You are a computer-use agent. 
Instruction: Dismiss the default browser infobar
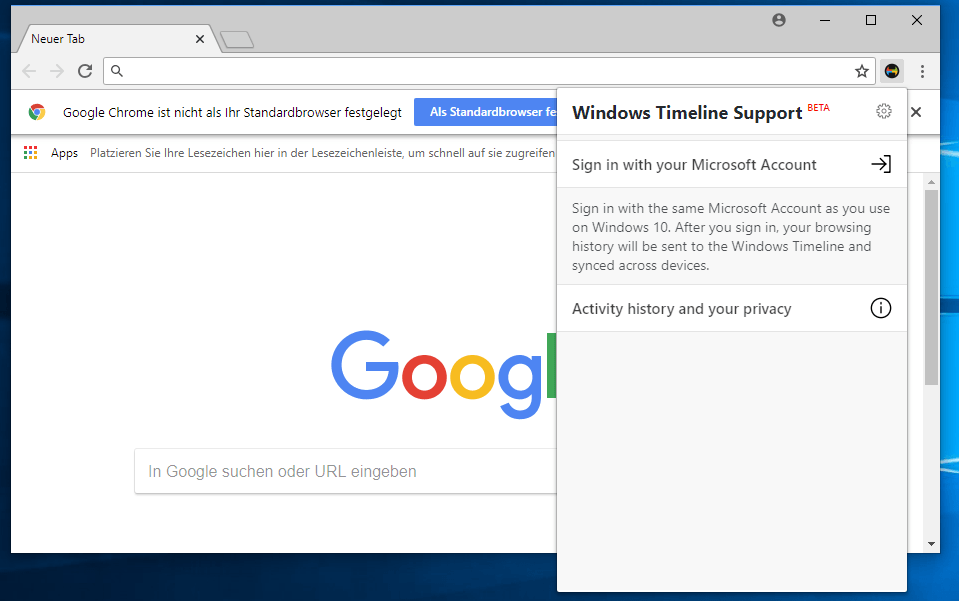(x=916, y=112)
